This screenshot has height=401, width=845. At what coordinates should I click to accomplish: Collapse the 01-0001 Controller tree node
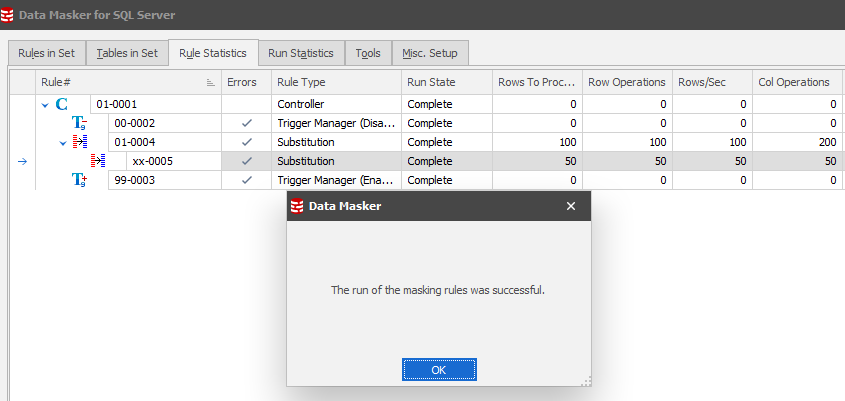coord(45,104)
